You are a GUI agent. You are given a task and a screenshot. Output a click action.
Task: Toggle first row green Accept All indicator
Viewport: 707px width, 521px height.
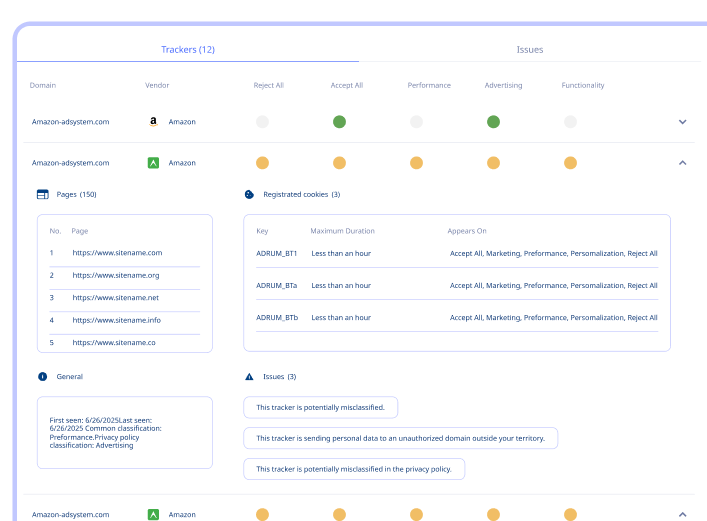339,122
